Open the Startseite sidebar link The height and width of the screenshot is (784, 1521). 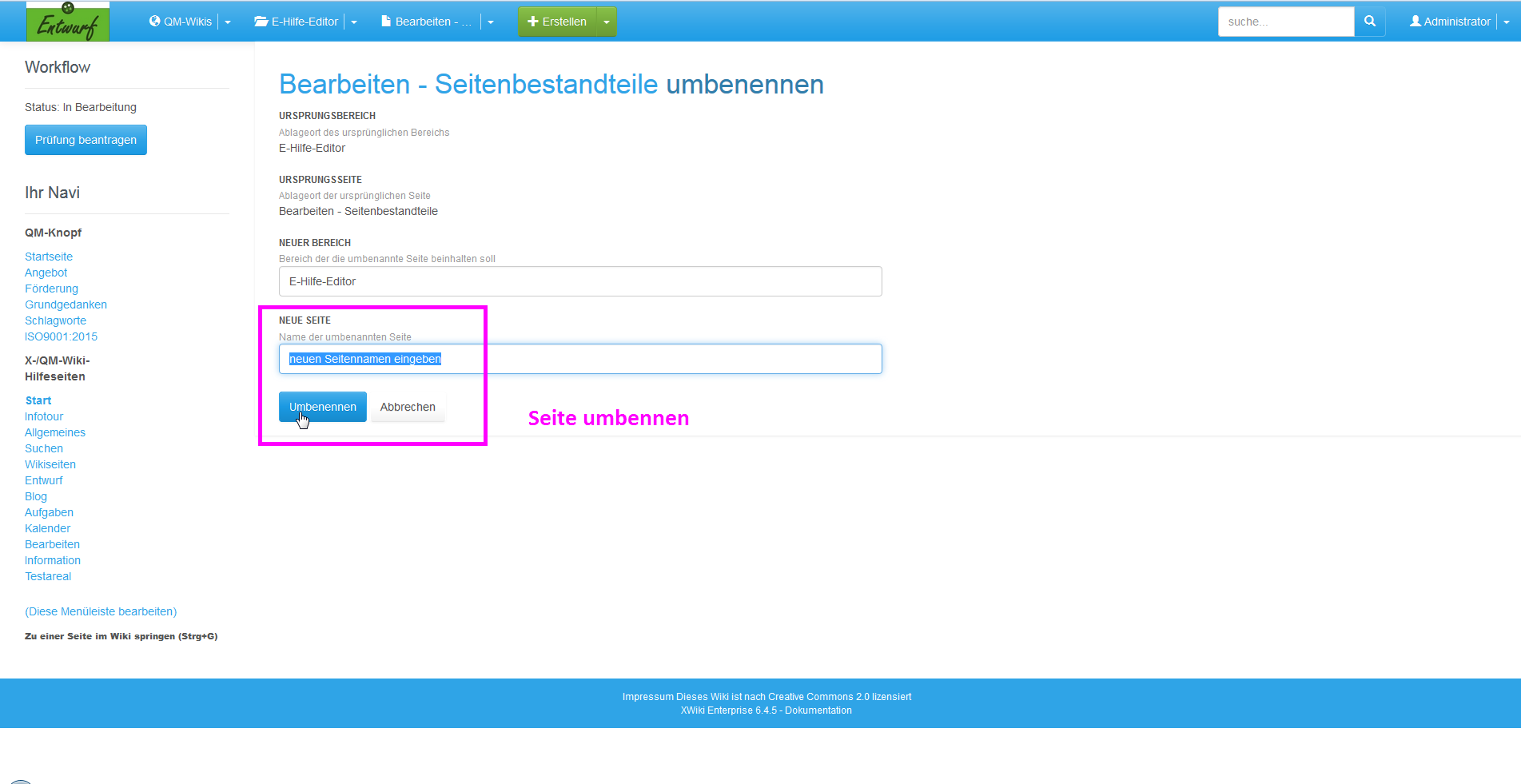[49, 257]
